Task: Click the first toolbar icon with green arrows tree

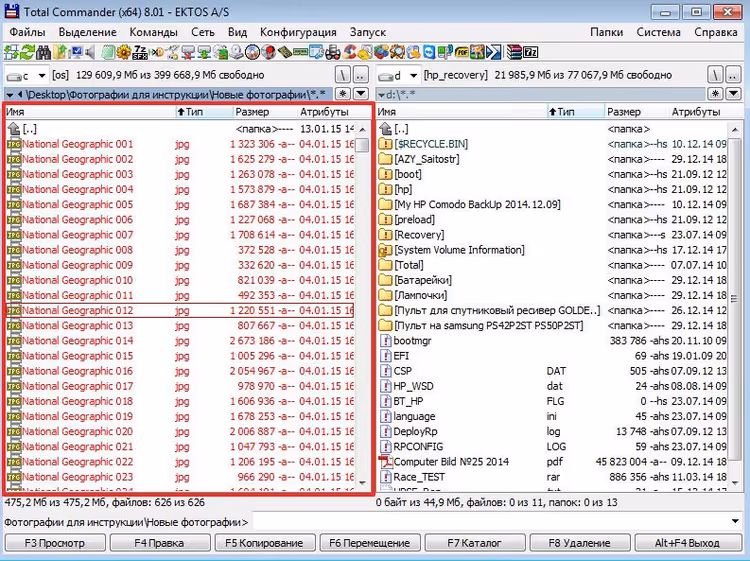Action: [x=10, y=52]
